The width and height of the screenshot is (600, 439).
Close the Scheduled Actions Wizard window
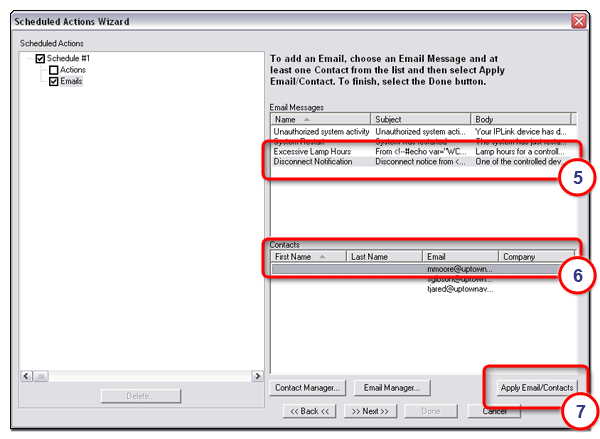tap(578, 21)
